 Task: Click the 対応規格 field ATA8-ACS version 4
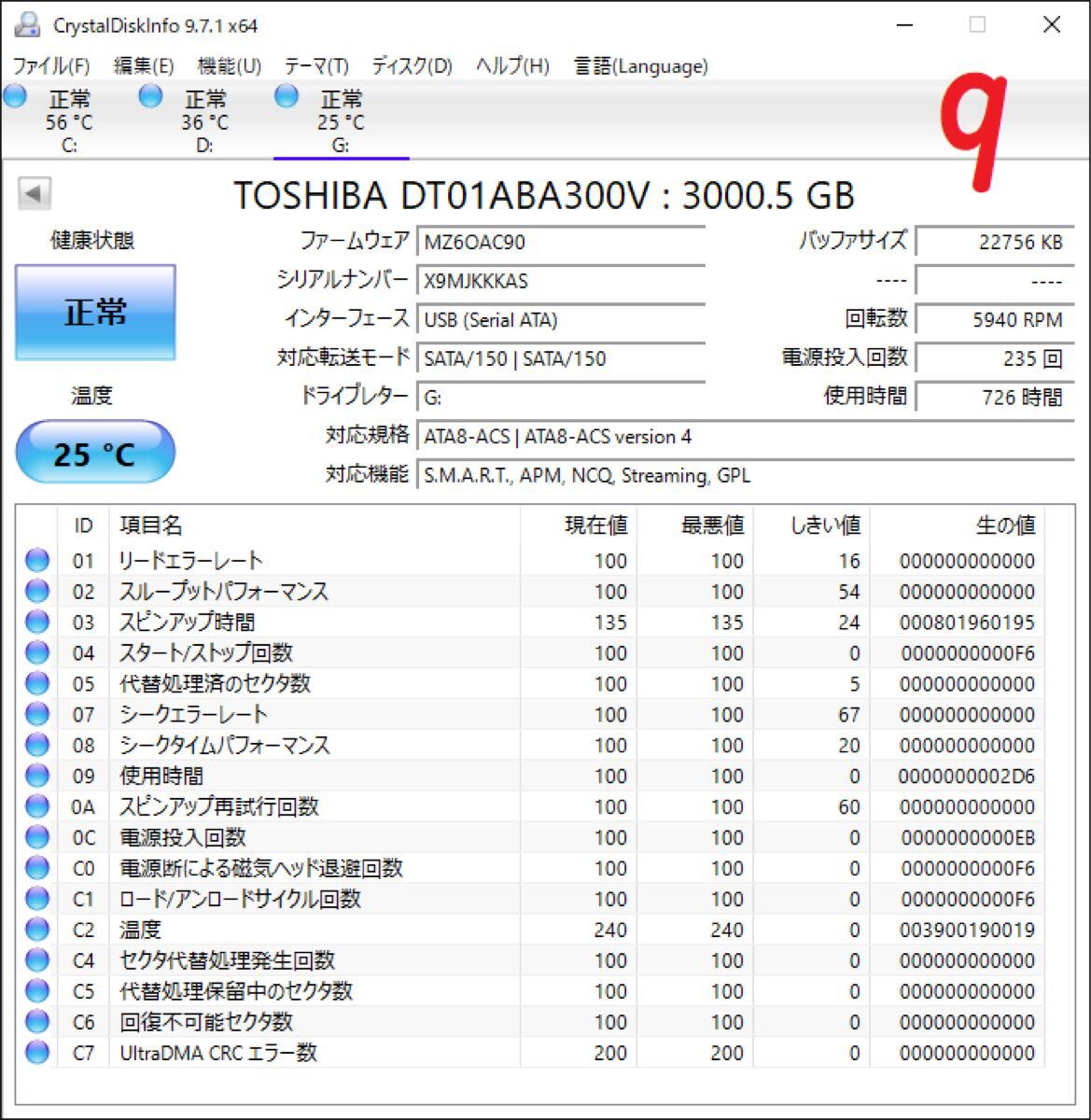[745, 437]
